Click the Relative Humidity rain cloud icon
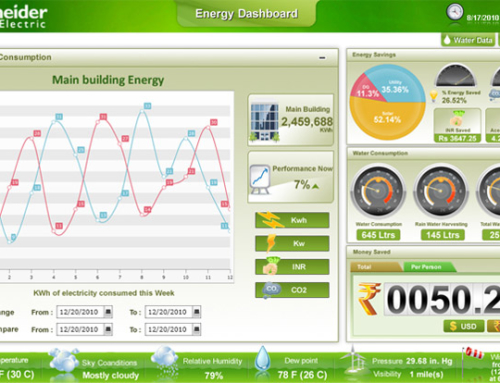500x383 pixels. click(x=165, y=361)
